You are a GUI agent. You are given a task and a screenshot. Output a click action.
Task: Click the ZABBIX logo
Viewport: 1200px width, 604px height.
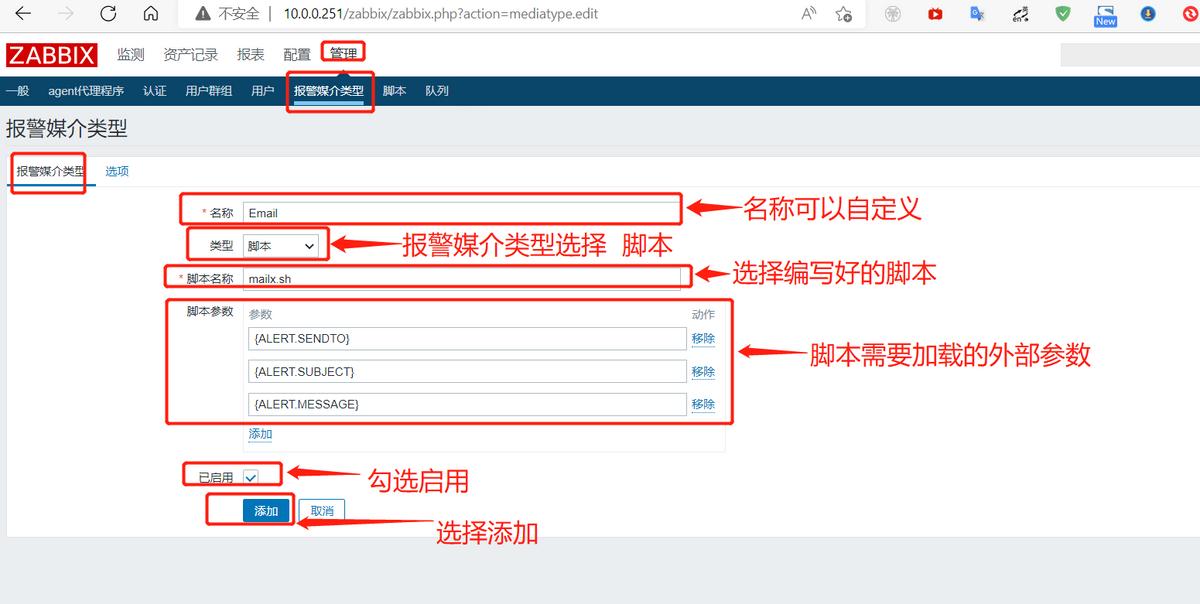(x=52, y=55)
